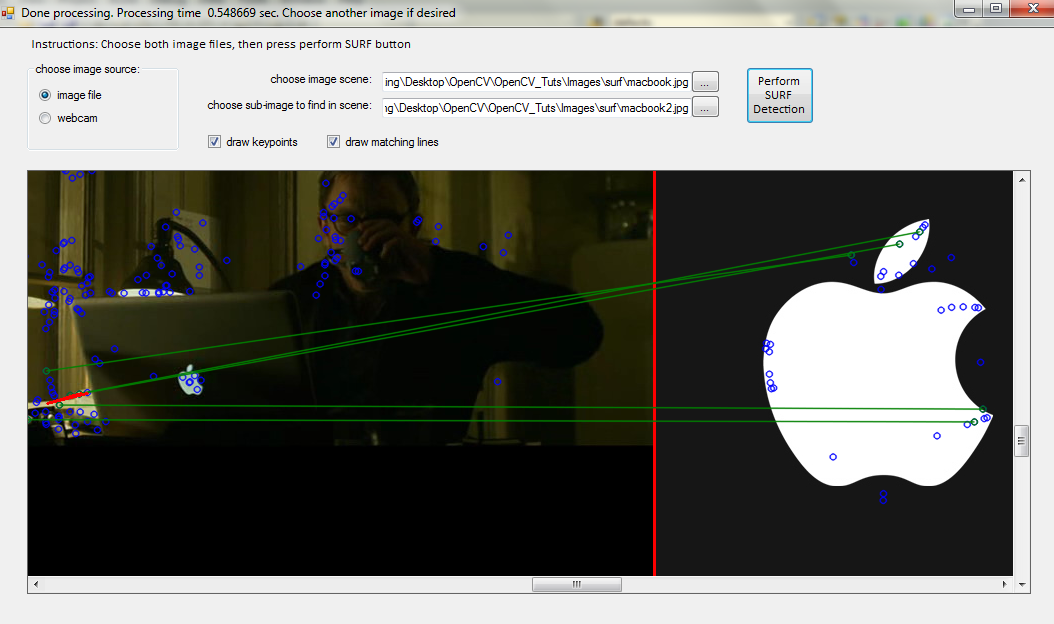Image resolution: width=1054 pixels, height=624 pixels.
Task: Minimize the SURF detection window
Action: [x=968, y=9]
